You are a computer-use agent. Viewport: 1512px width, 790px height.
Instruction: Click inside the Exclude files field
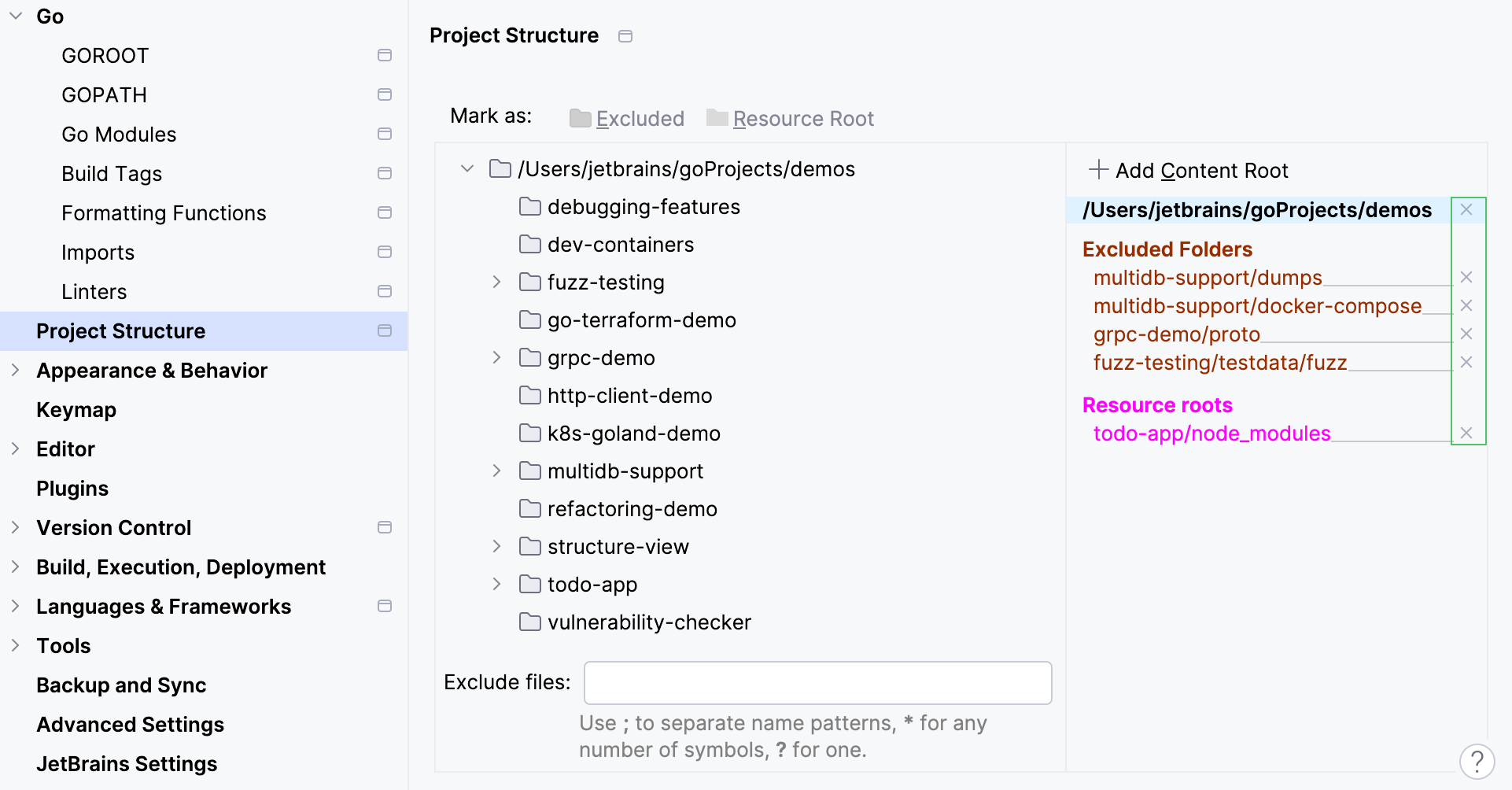[817, 682]
